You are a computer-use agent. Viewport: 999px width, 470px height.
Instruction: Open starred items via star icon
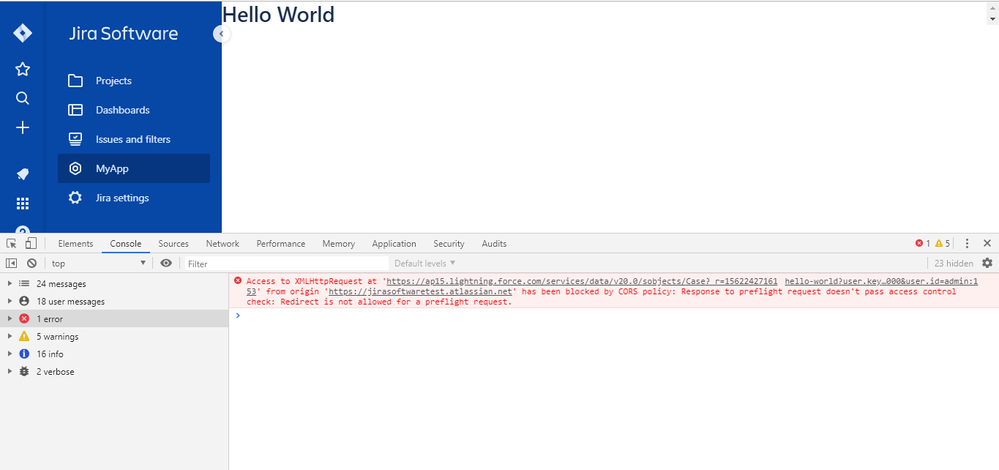point(22,69)
